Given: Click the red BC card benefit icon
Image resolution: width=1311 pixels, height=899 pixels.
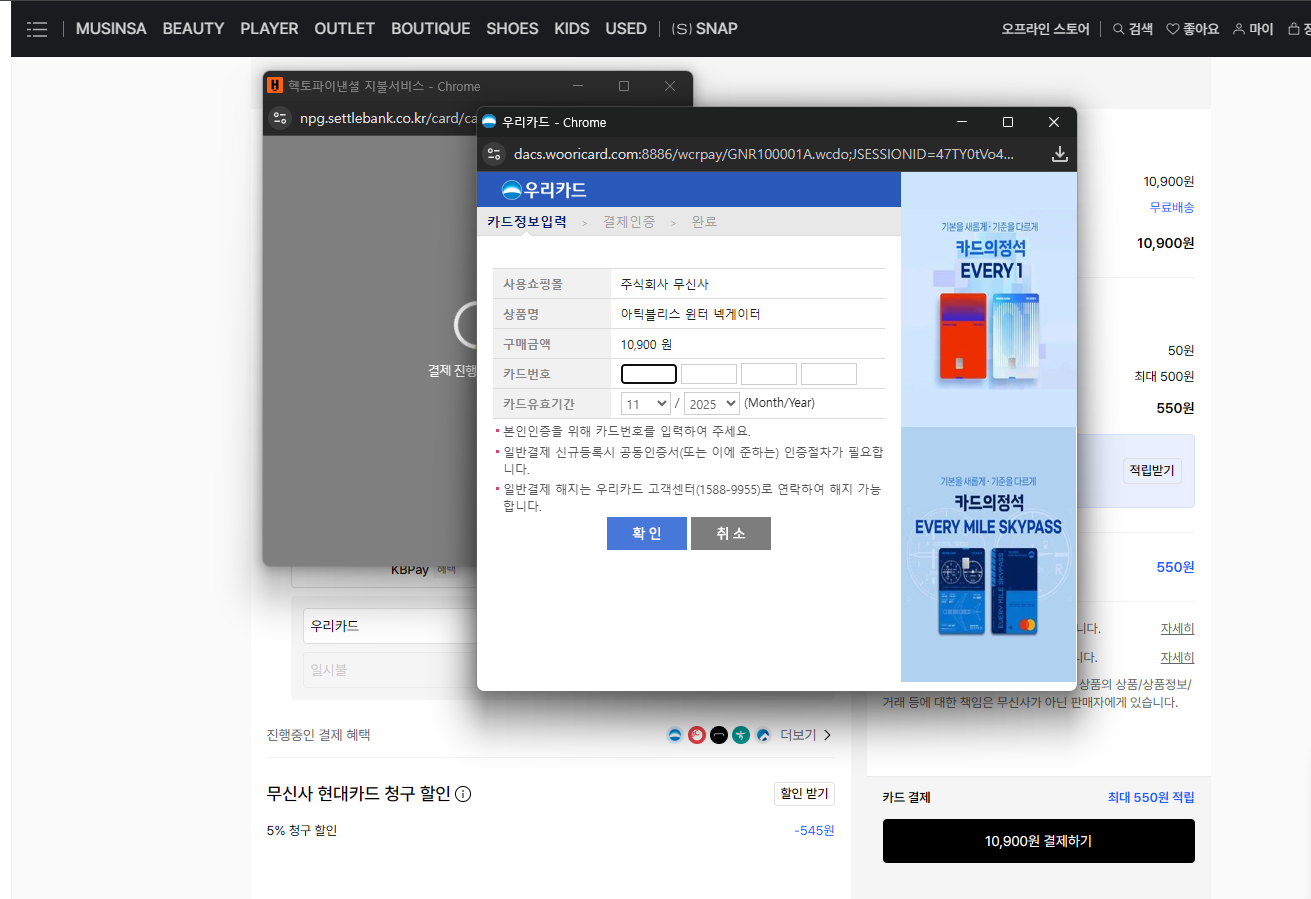Looking at the screenshot, I should (x=697, y=735).
